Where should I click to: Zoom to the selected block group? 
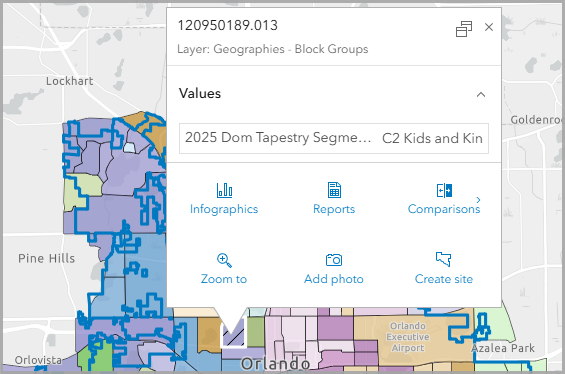(x=224, y=269)
